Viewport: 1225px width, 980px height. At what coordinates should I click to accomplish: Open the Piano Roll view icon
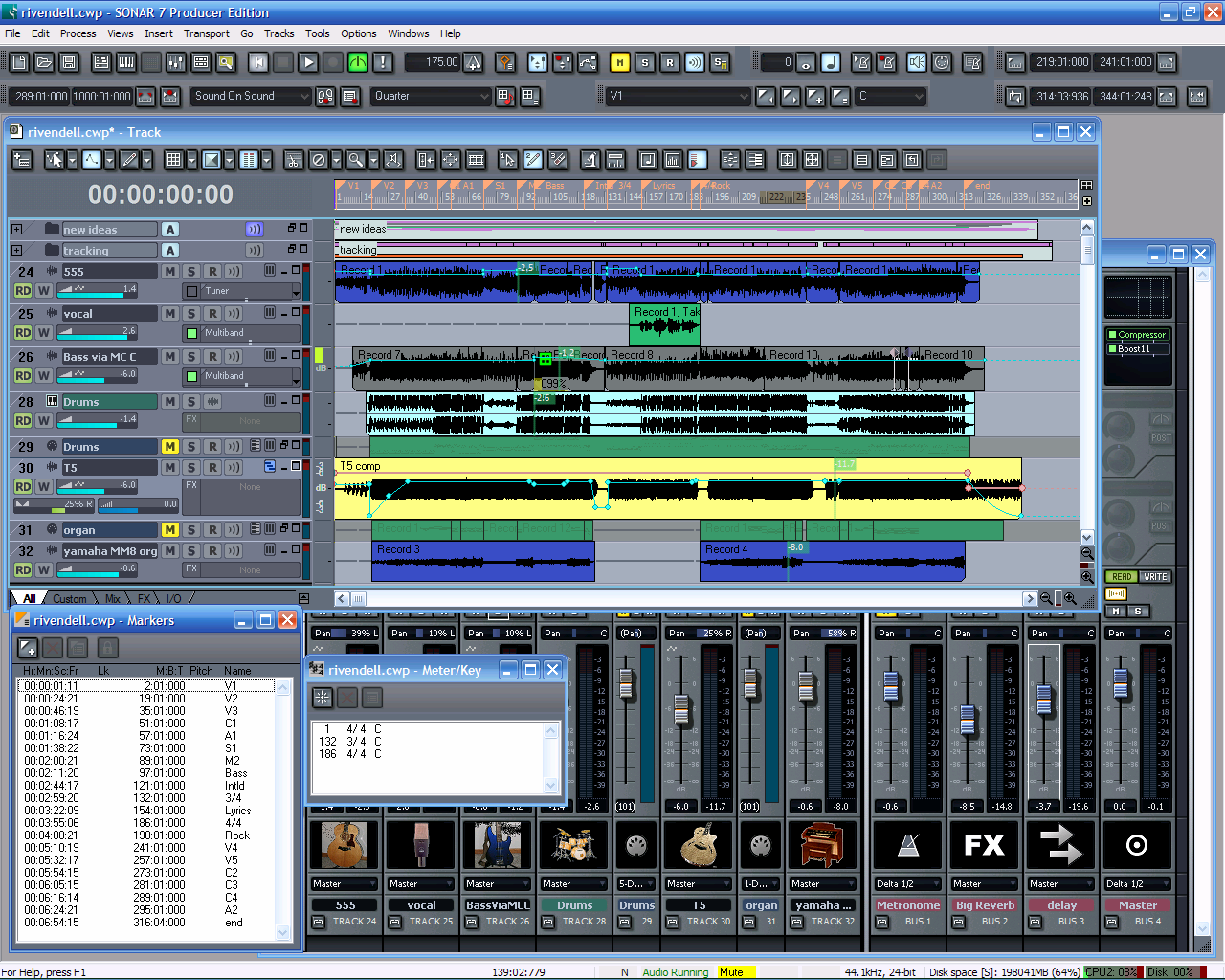(x=126, y=62)
